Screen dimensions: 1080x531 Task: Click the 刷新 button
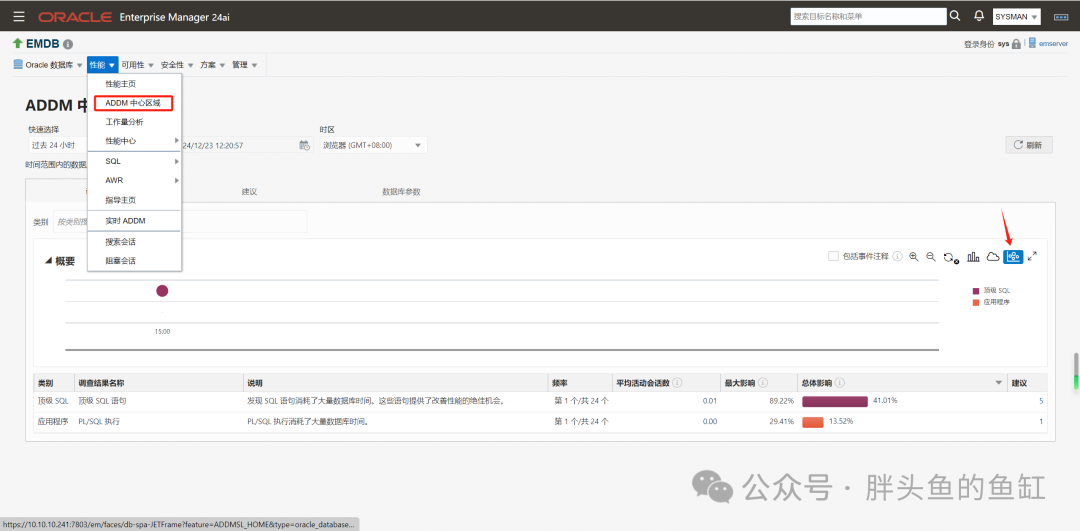click(1028, 145)
